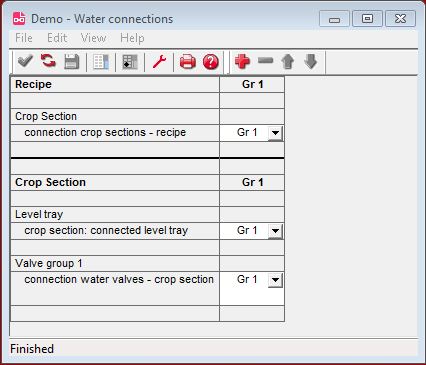Click the table grid view icon

tap(130, 62)
